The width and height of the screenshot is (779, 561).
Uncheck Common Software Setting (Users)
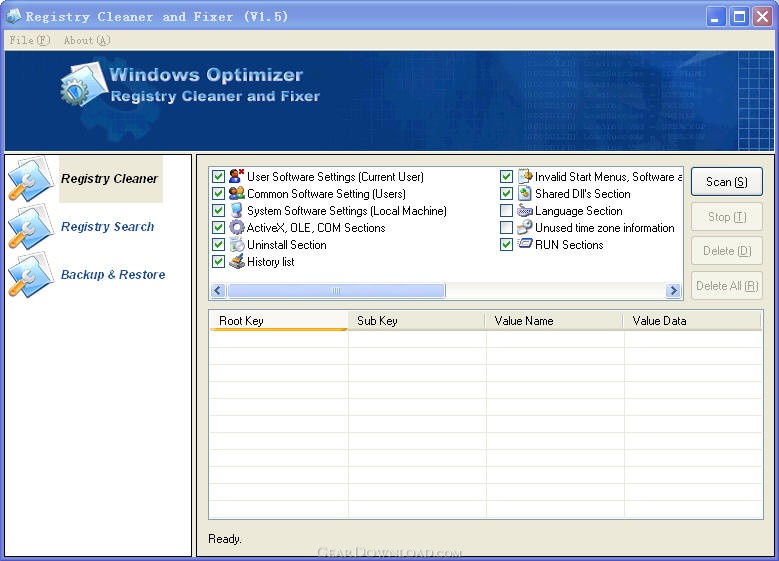click(218, 194)
